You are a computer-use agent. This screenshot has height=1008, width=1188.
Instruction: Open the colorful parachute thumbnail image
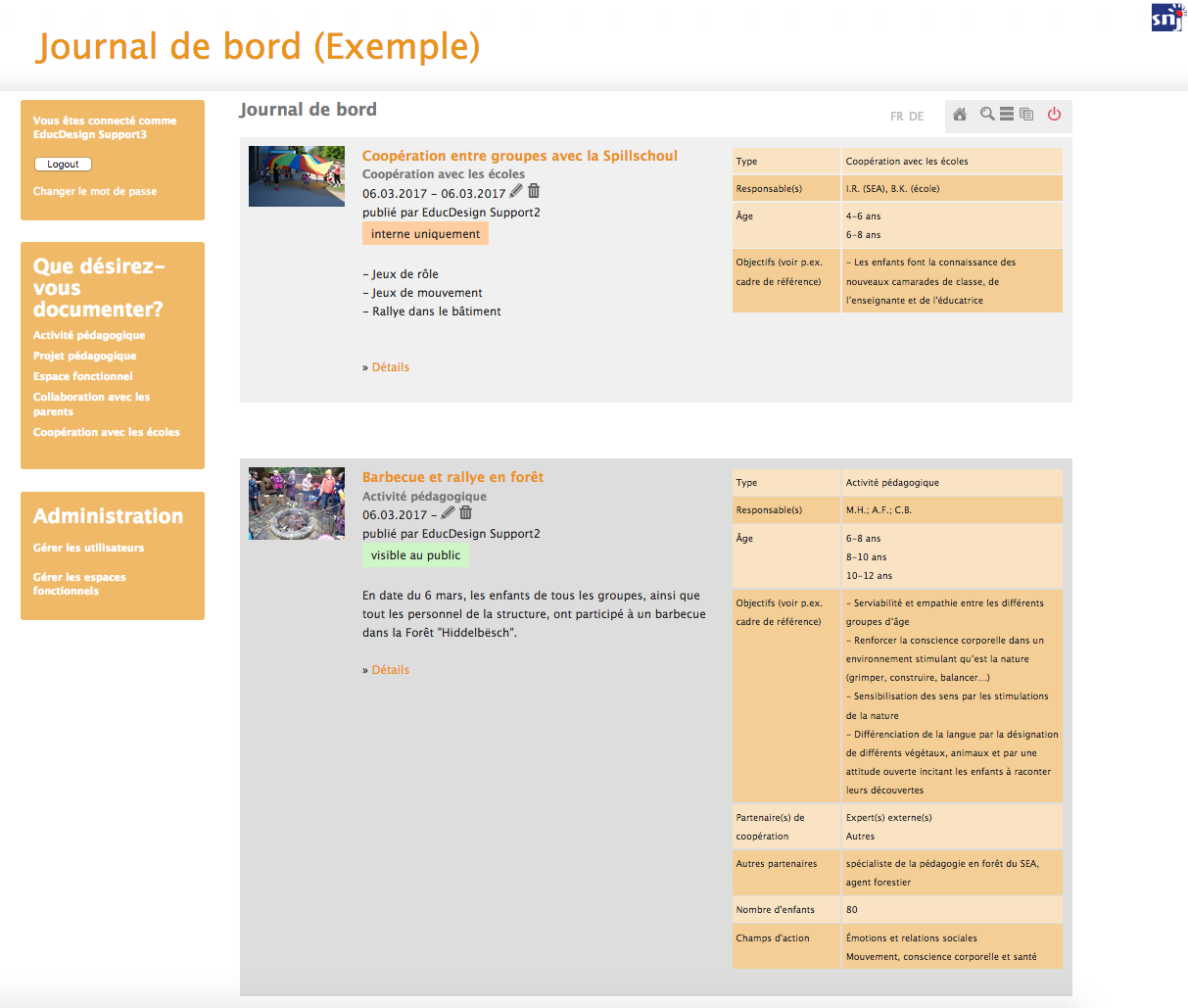click(297, 176)
